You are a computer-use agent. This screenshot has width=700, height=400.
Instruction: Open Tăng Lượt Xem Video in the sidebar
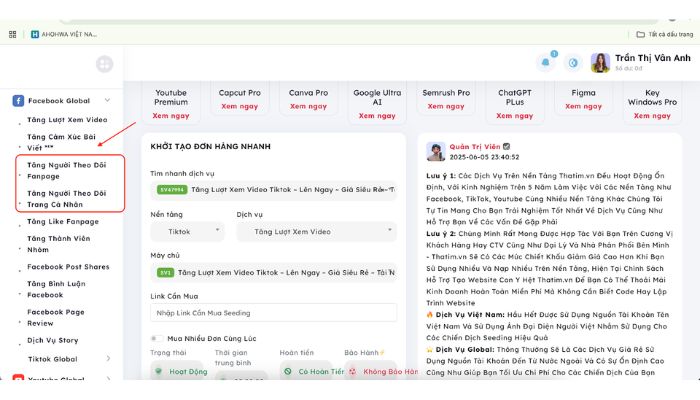pyautogui.click(x=67, y=120)
